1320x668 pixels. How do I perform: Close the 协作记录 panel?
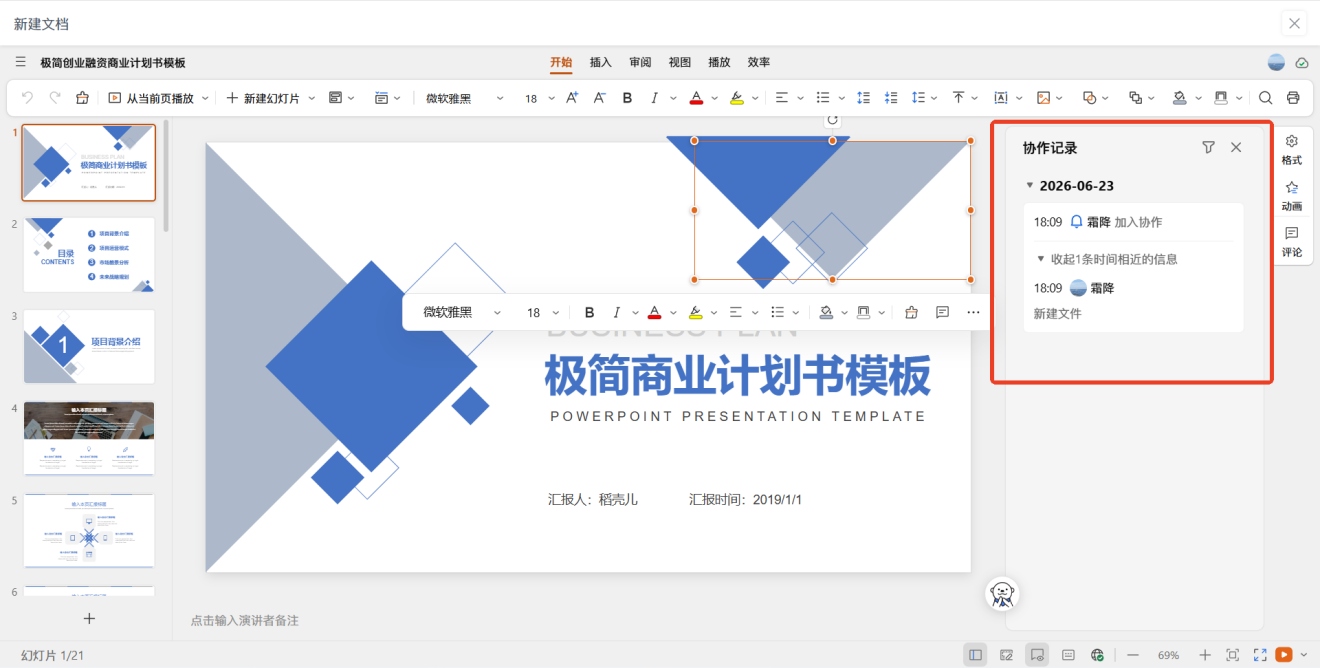pos(1236,147)
